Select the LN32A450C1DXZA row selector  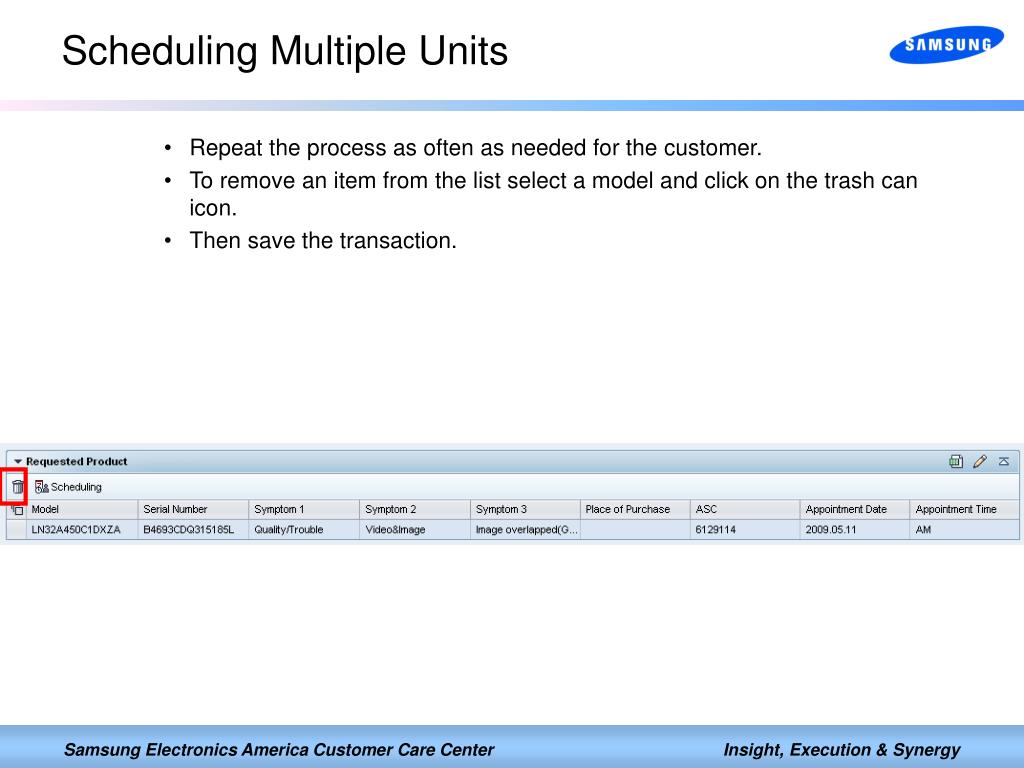coord(16,530)
